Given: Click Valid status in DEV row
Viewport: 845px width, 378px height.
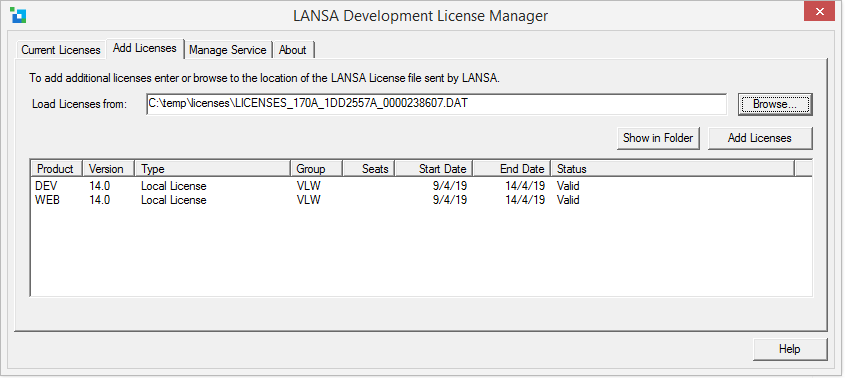Looking at the screenshot, I should coord(568,186).
